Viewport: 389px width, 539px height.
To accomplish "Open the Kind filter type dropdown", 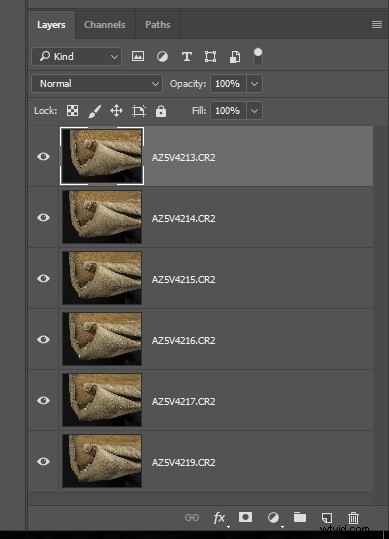I will click(x=76, y=56).
